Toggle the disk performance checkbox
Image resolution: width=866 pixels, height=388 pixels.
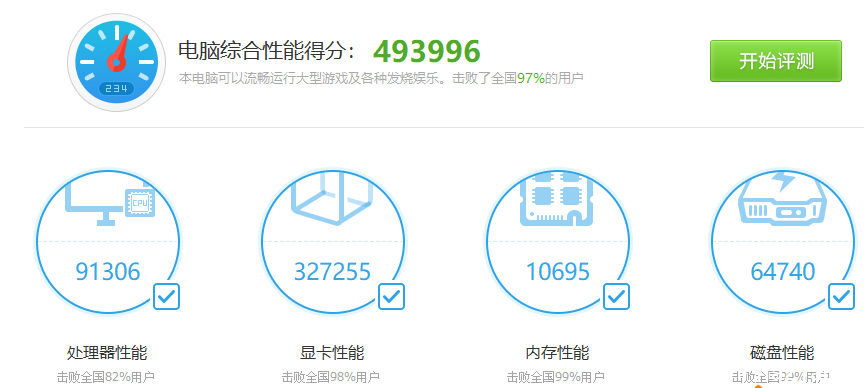[841, 297]
